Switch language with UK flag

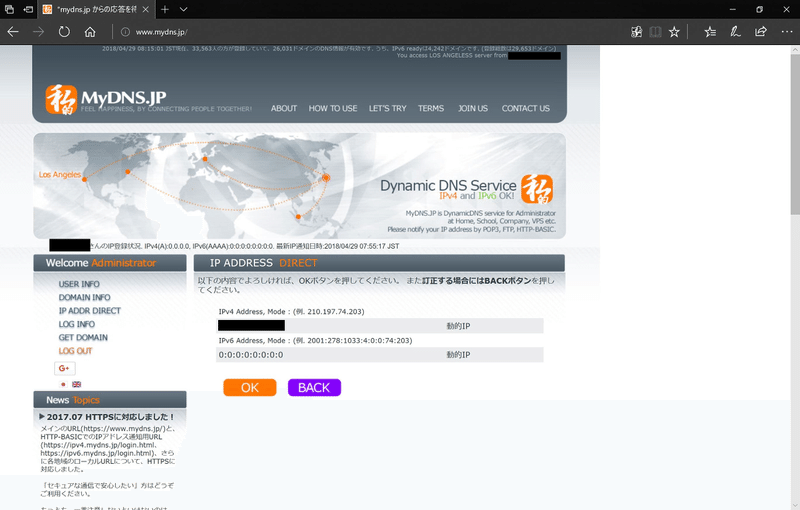coord(77,384)
